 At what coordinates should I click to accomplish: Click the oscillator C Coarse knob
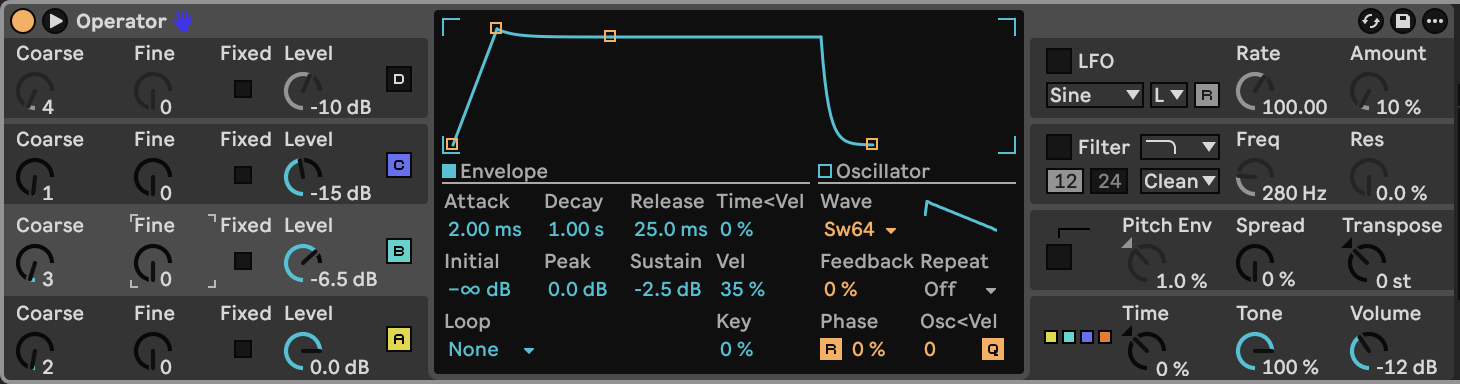tap(36, 177)
